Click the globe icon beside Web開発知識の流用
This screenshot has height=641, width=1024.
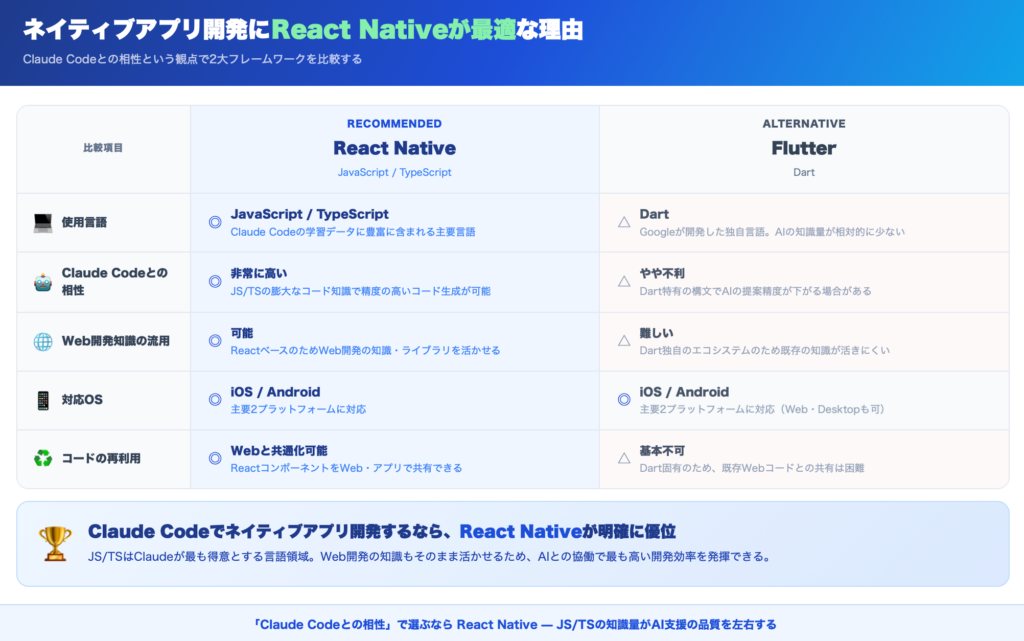[43, 341]
